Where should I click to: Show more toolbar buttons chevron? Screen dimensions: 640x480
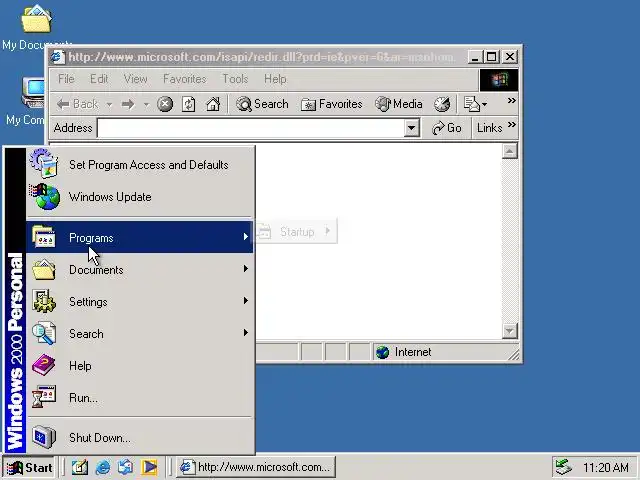(511, 100)
